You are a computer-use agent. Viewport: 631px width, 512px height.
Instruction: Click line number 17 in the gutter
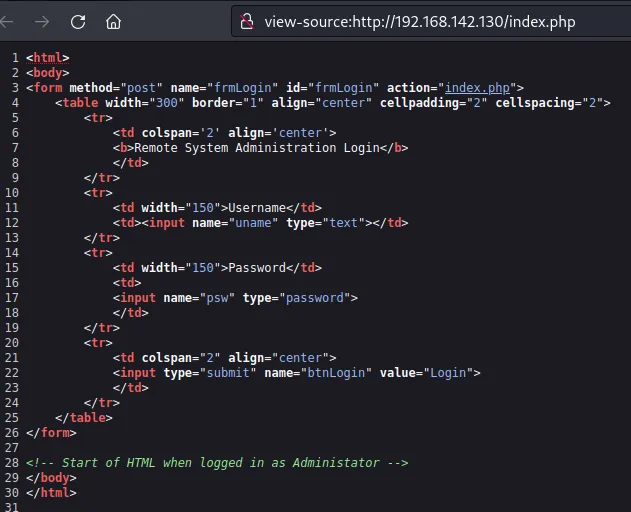coord(12,298)
